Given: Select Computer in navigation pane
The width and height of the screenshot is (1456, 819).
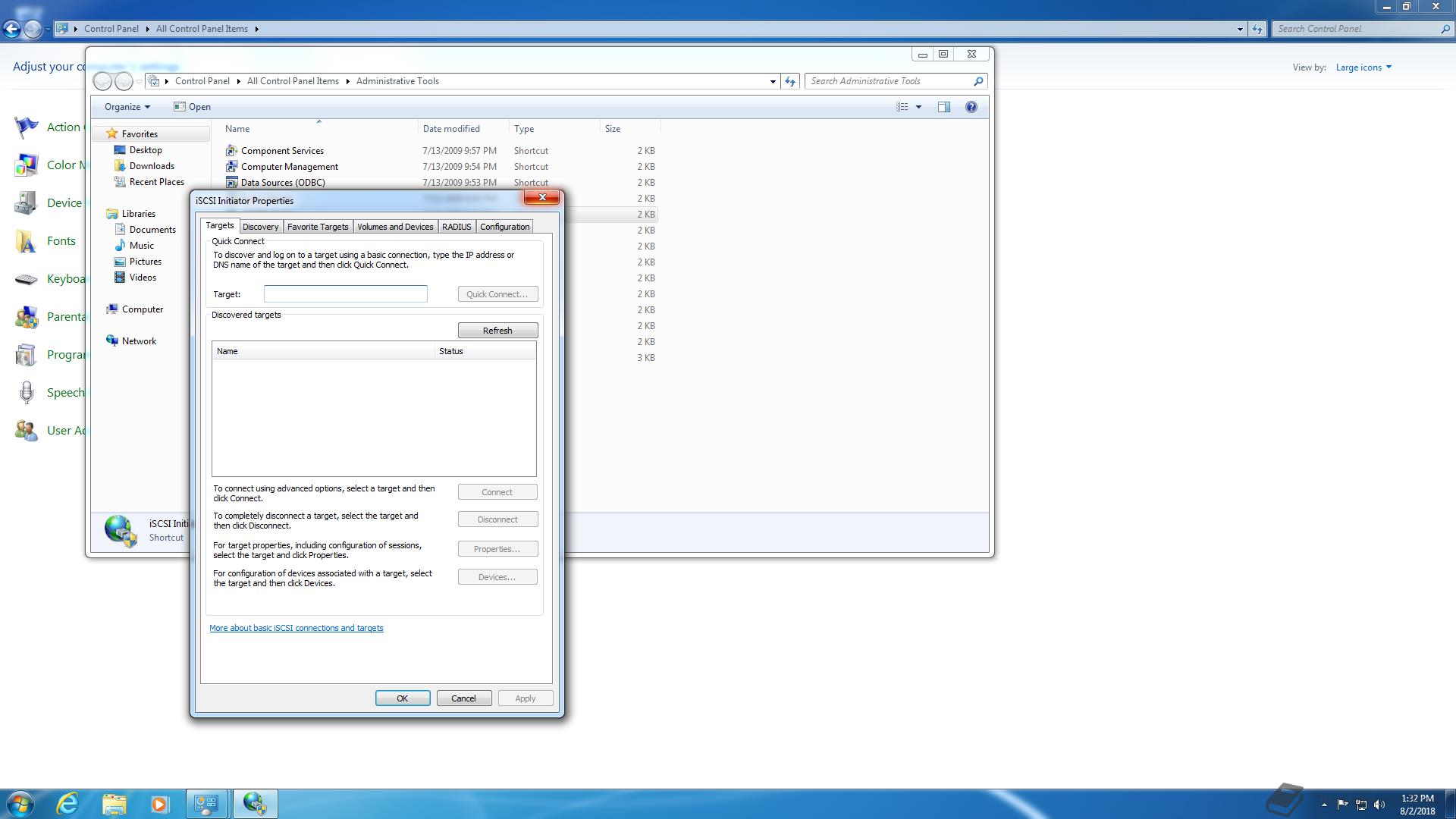Looking at the screenshot, I should [x=143, y=309].
